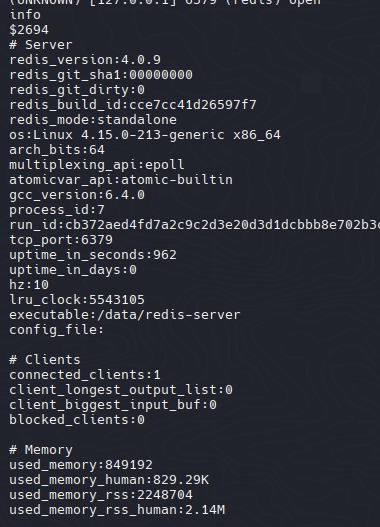Click the multiplexing_api:epoll line
Viewport: 380px width, 527px height.
(97, 165)
